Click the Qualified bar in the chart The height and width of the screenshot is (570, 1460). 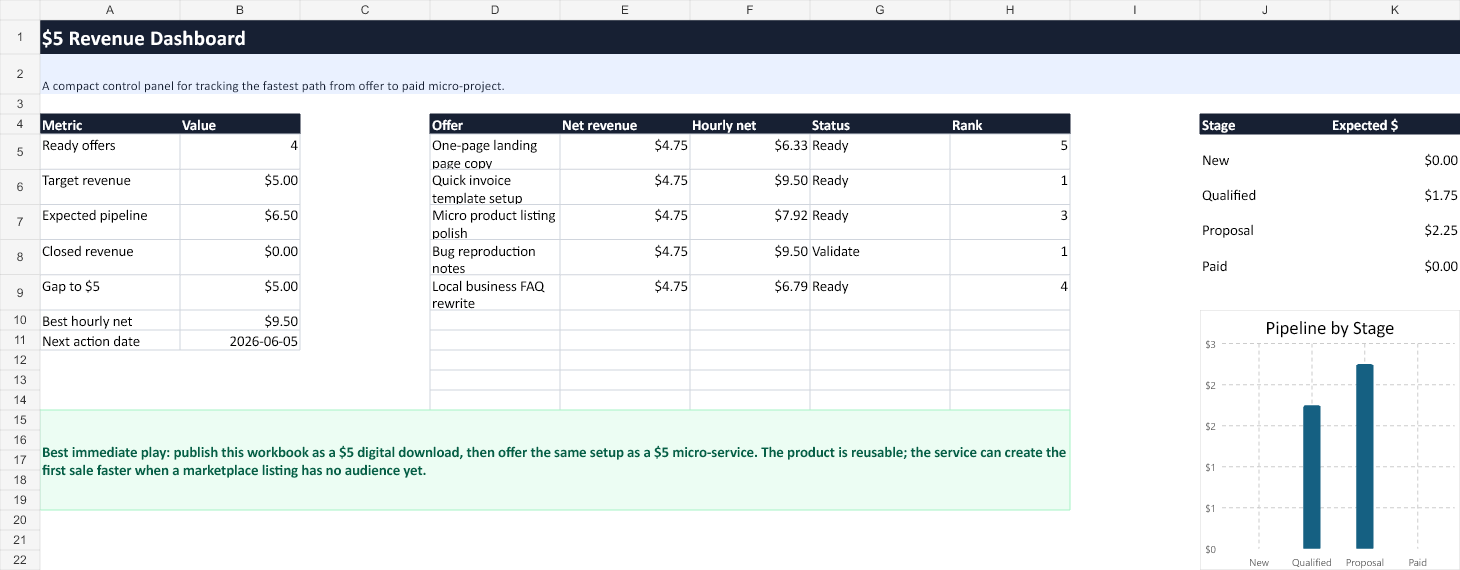pyautogui.click(x=1312, y=477)
